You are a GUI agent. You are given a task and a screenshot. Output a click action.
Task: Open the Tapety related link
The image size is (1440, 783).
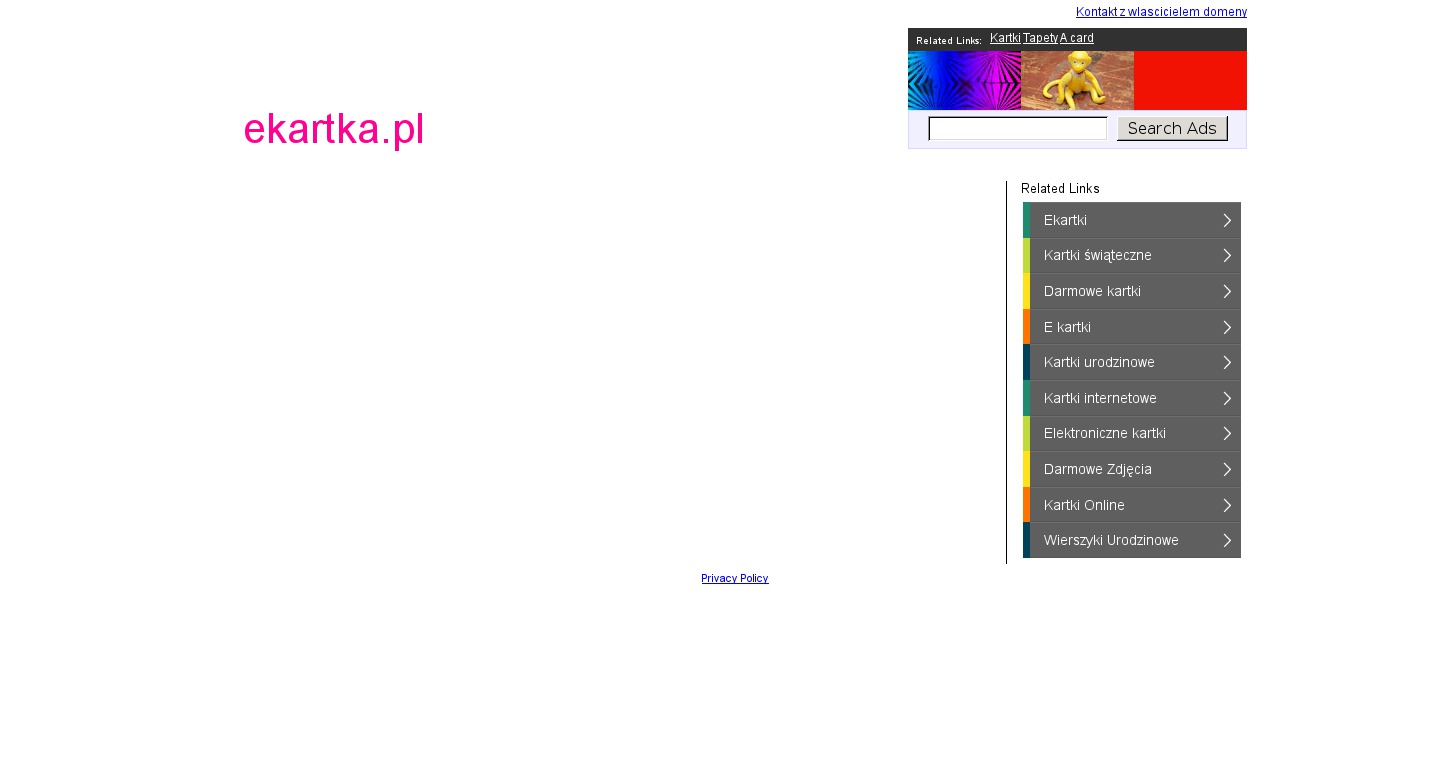coord(1040,38)
